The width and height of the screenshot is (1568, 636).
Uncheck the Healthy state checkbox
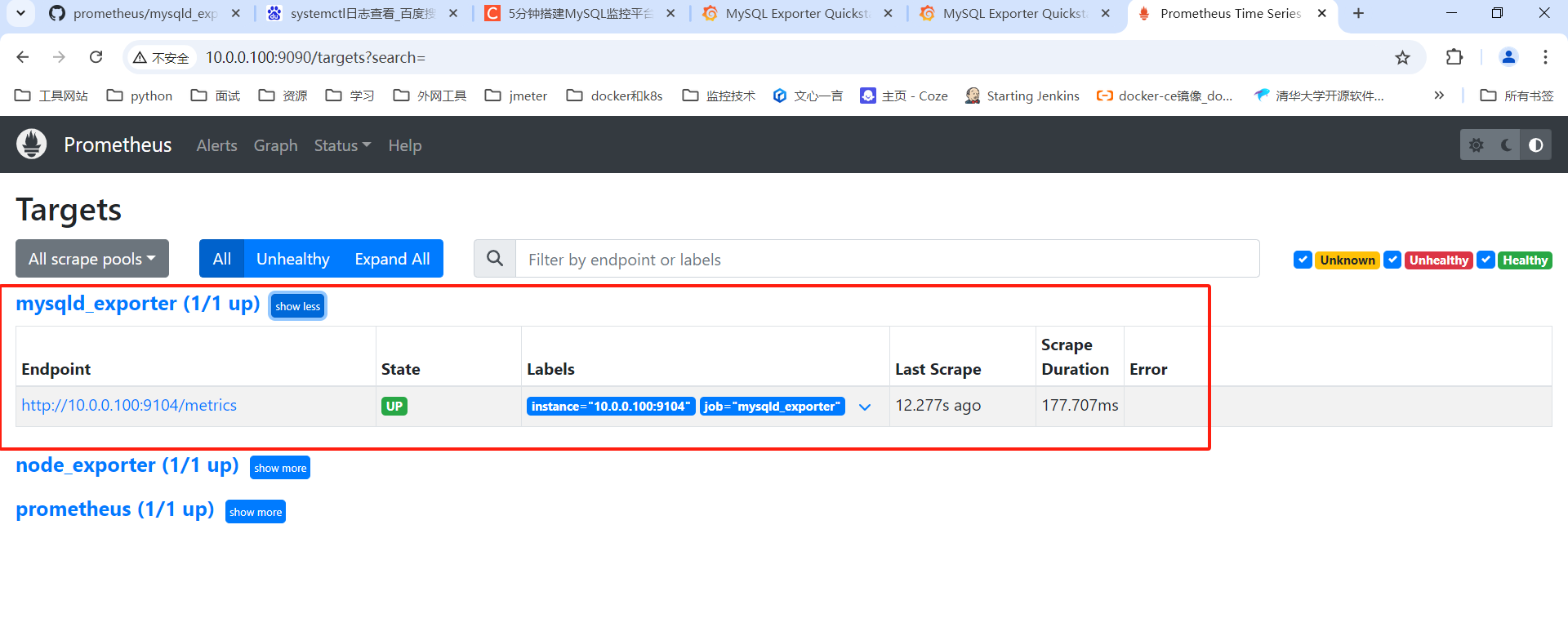1486,260
